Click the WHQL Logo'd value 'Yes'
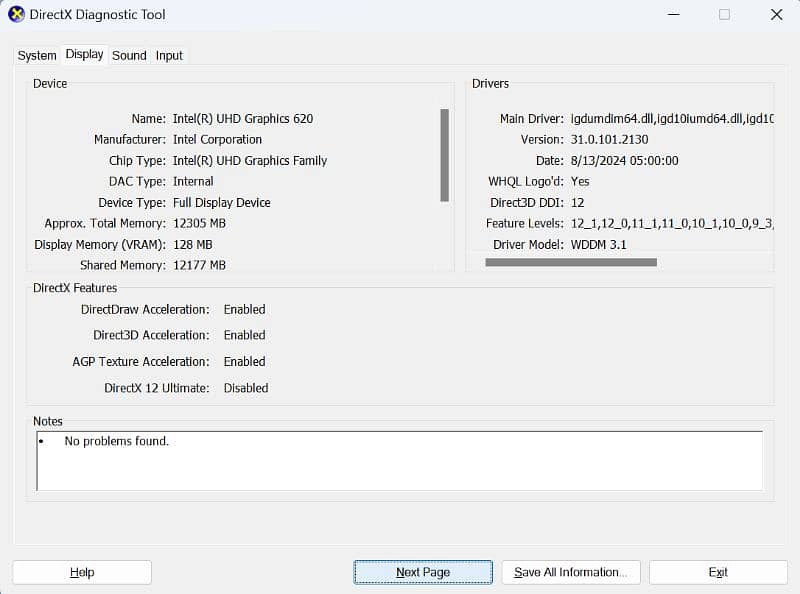The height and width of the screenshot is (594, 800). 580,181
